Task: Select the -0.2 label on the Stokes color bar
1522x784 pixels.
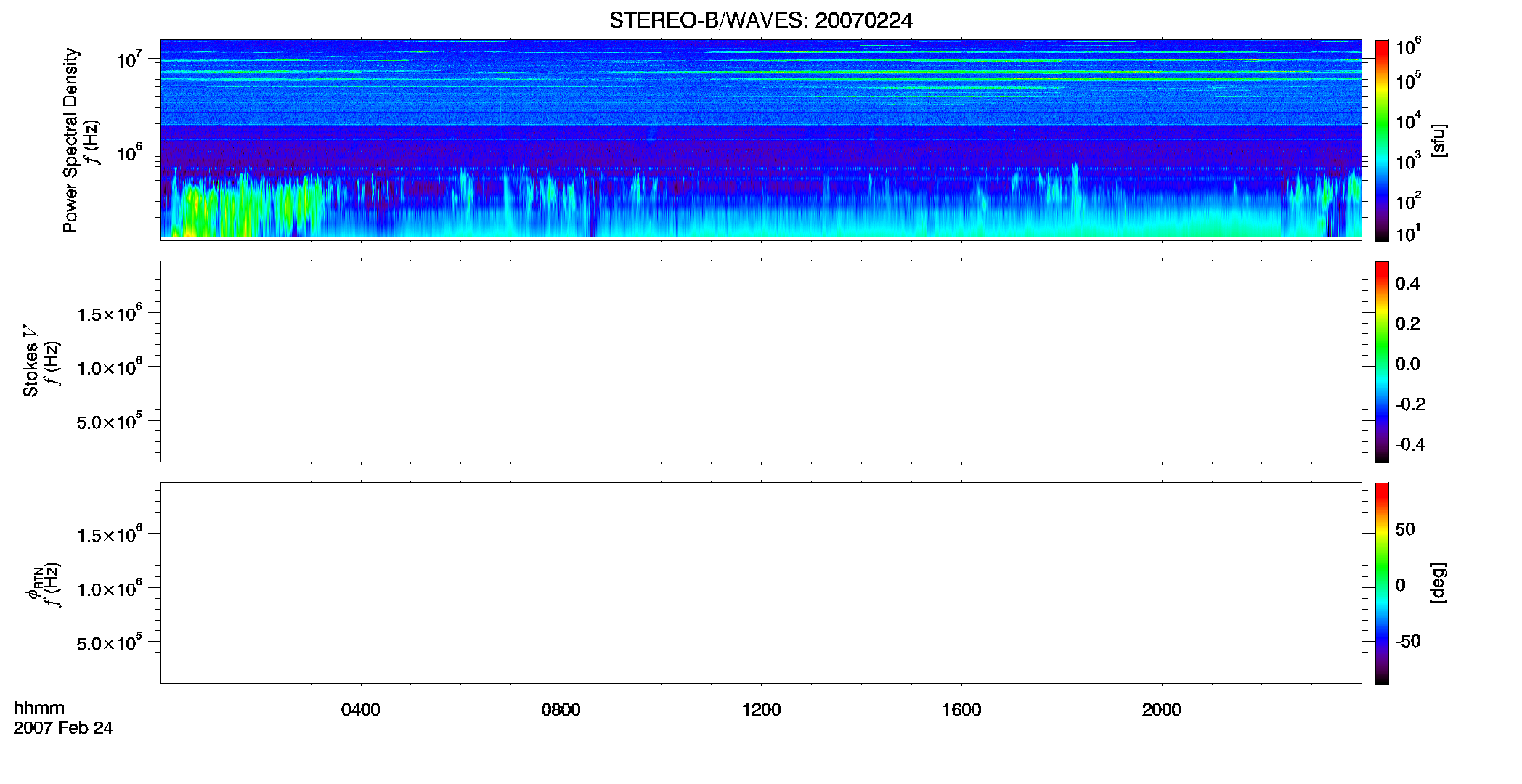Action: pyautogui.click(x=1410, y=404)
